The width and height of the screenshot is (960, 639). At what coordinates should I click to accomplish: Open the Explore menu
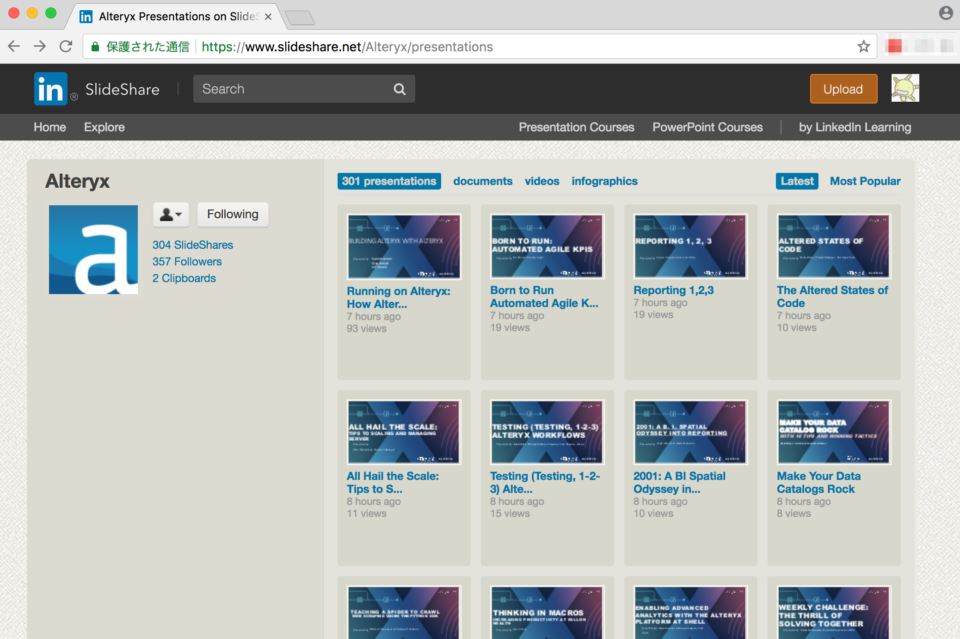[103, 127]
